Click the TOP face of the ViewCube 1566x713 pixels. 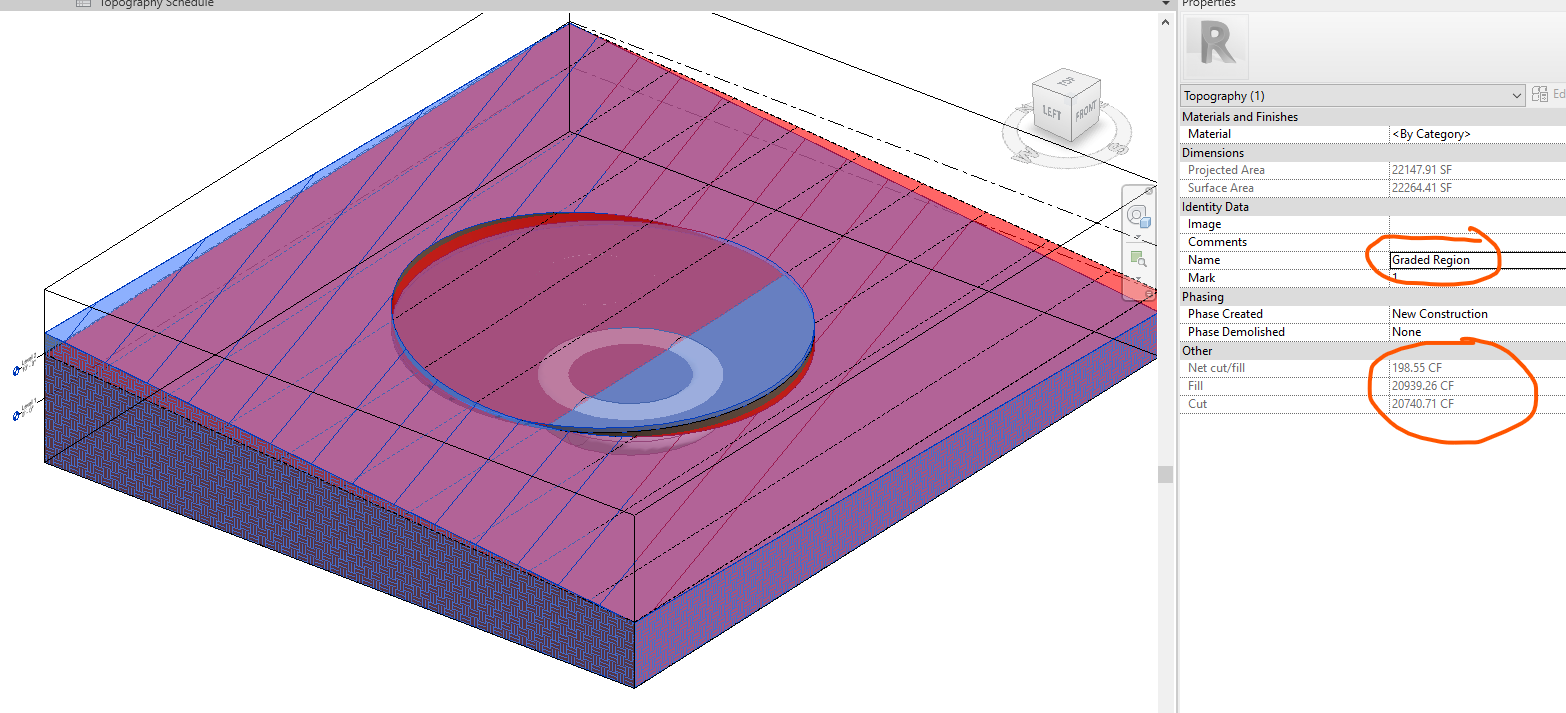pyautogui.click(x=1064, y=82)
